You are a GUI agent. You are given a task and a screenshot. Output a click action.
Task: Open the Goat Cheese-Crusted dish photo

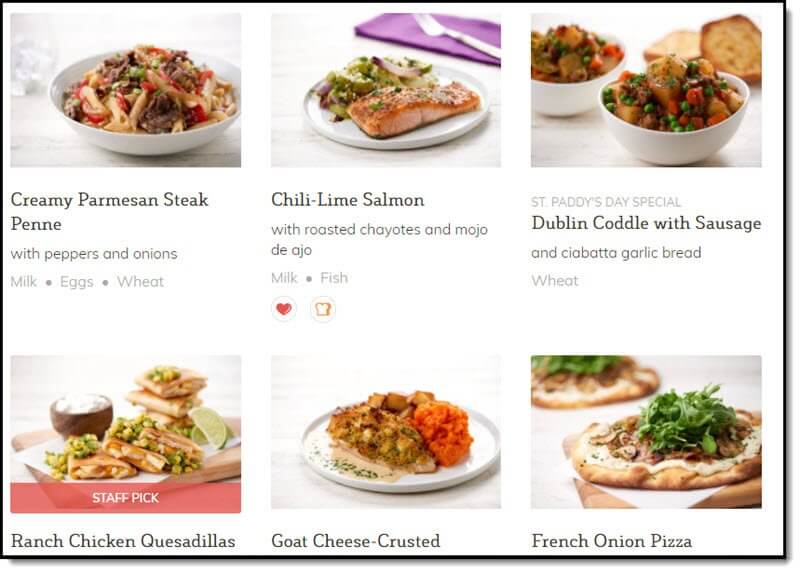click(386, 432)
